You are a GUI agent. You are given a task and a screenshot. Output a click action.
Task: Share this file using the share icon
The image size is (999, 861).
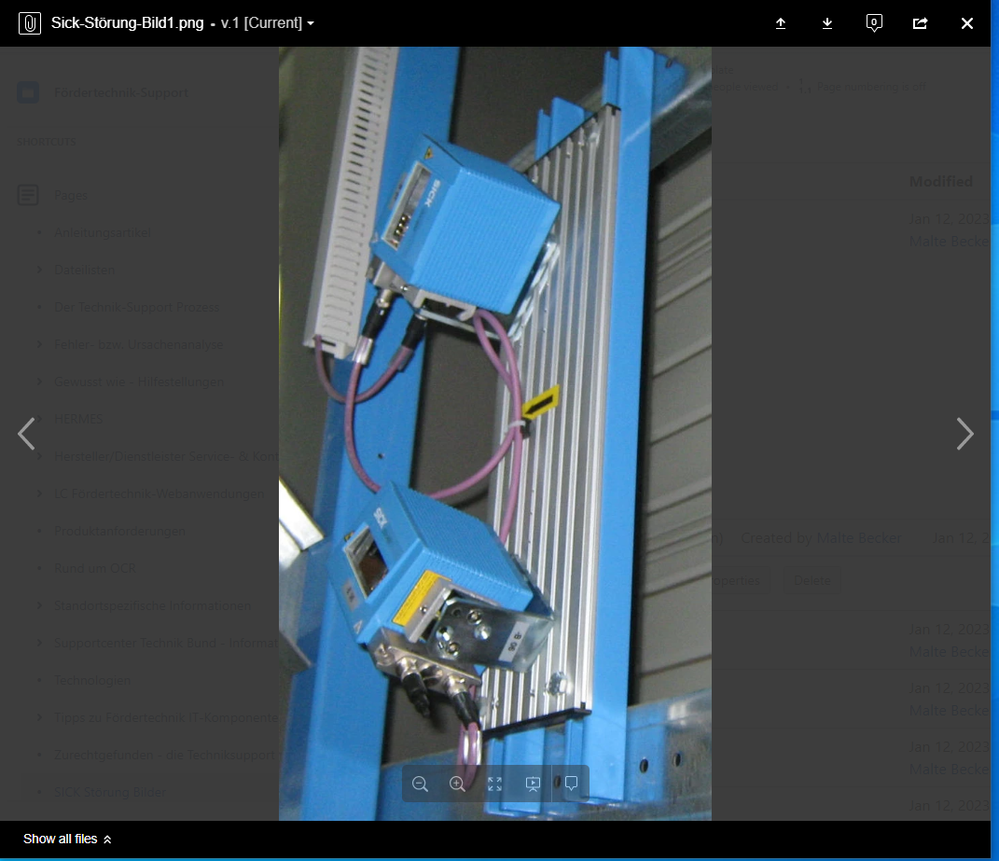pos(920,24)
